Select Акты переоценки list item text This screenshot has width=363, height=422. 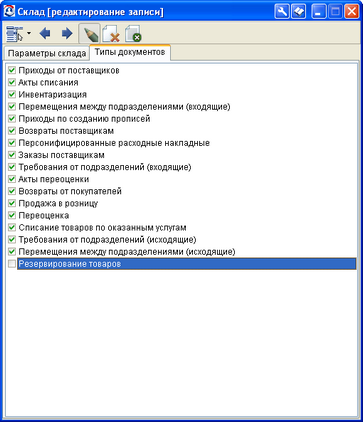[x=54, y=179]
